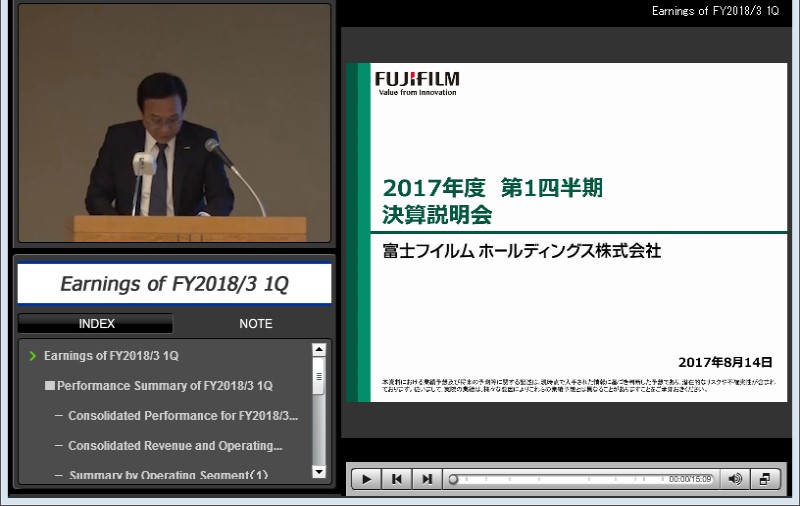This screenshot has height=506, width=800.
Task: Click the 00:00/15:09 time display
Action: (x=690, y=479)
